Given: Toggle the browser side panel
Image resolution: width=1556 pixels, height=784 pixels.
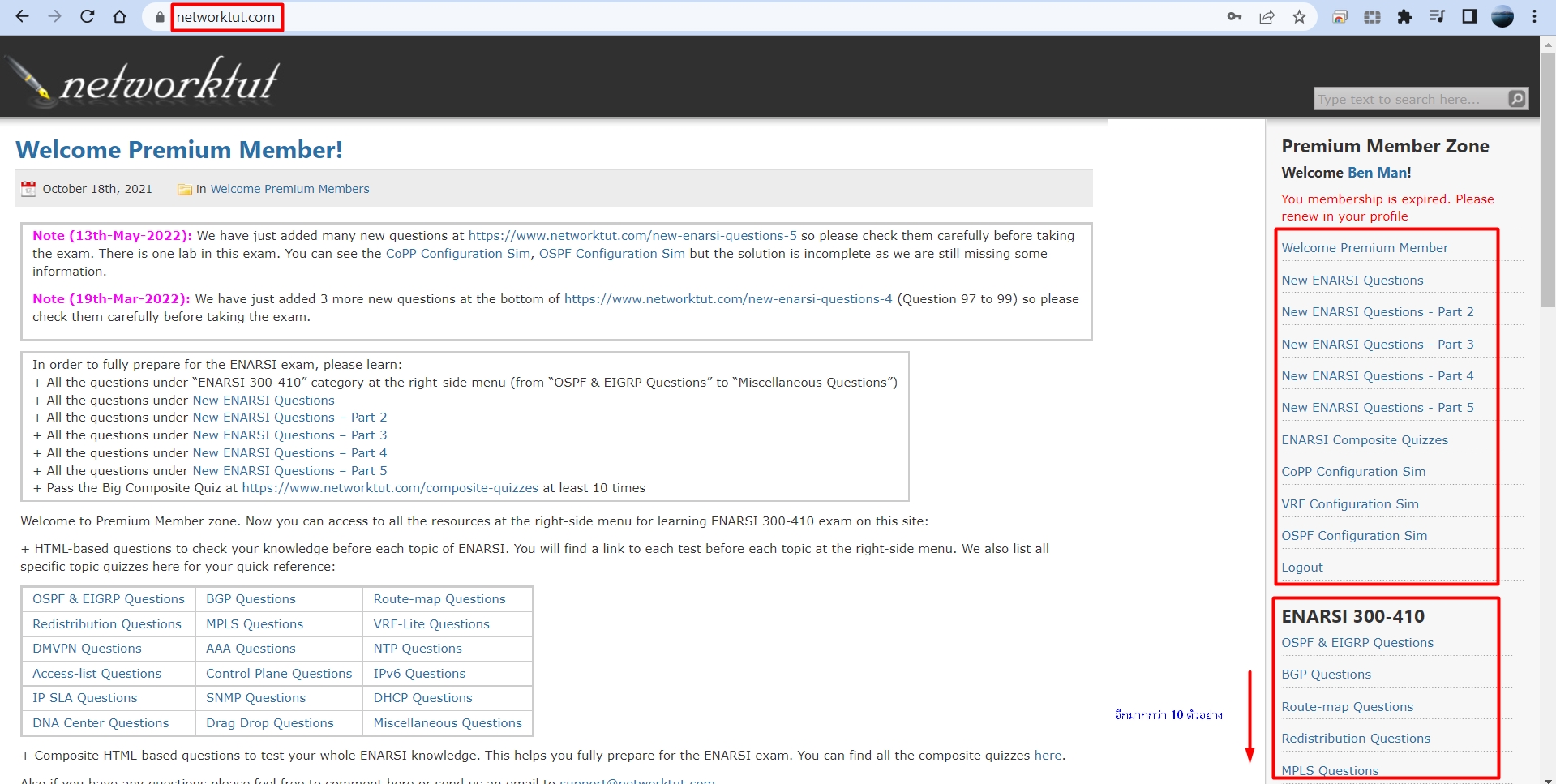Looking at the screenshot, I should pyautogui.click(x=1469, y=16).
